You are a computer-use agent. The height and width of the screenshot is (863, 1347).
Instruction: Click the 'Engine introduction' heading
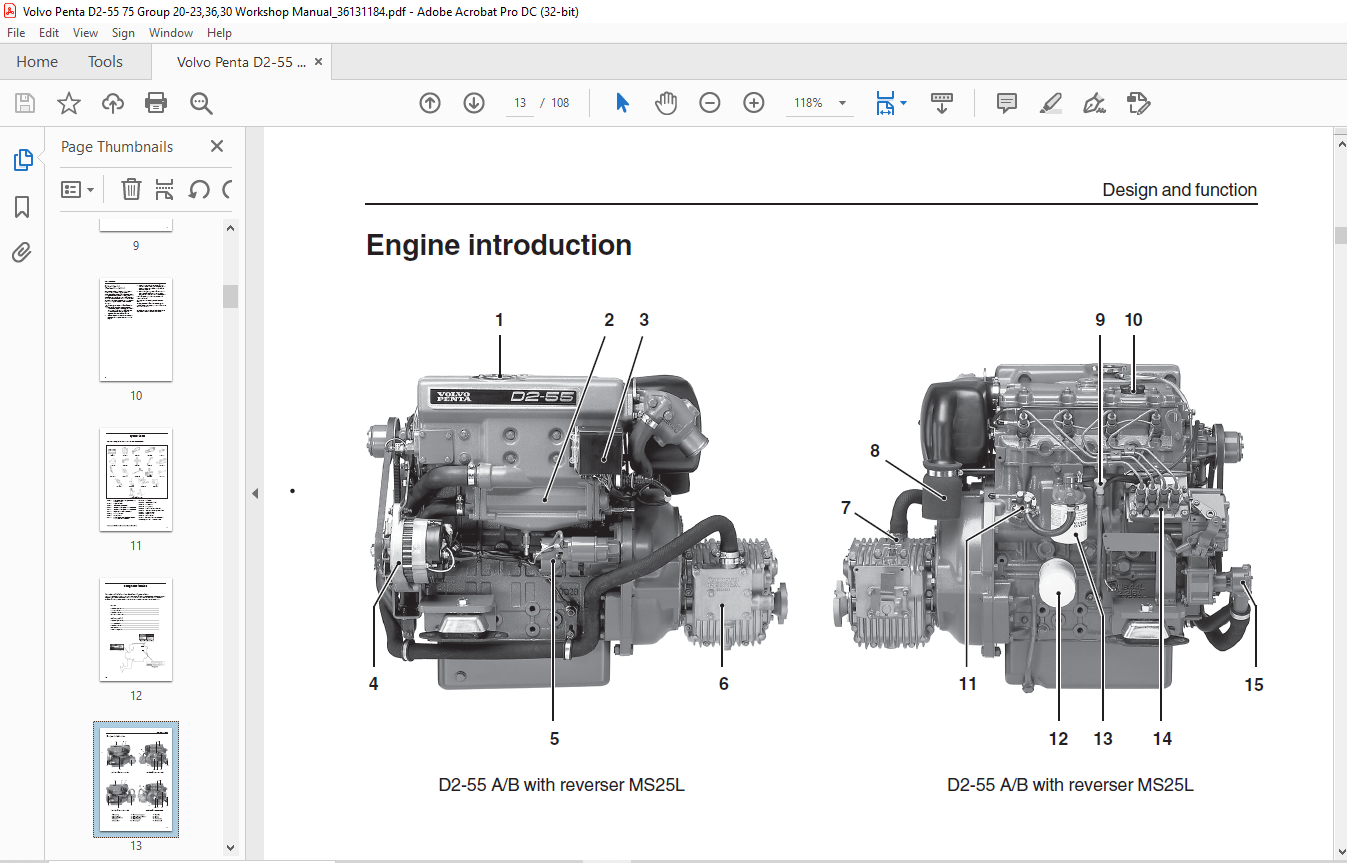point(499,245)
